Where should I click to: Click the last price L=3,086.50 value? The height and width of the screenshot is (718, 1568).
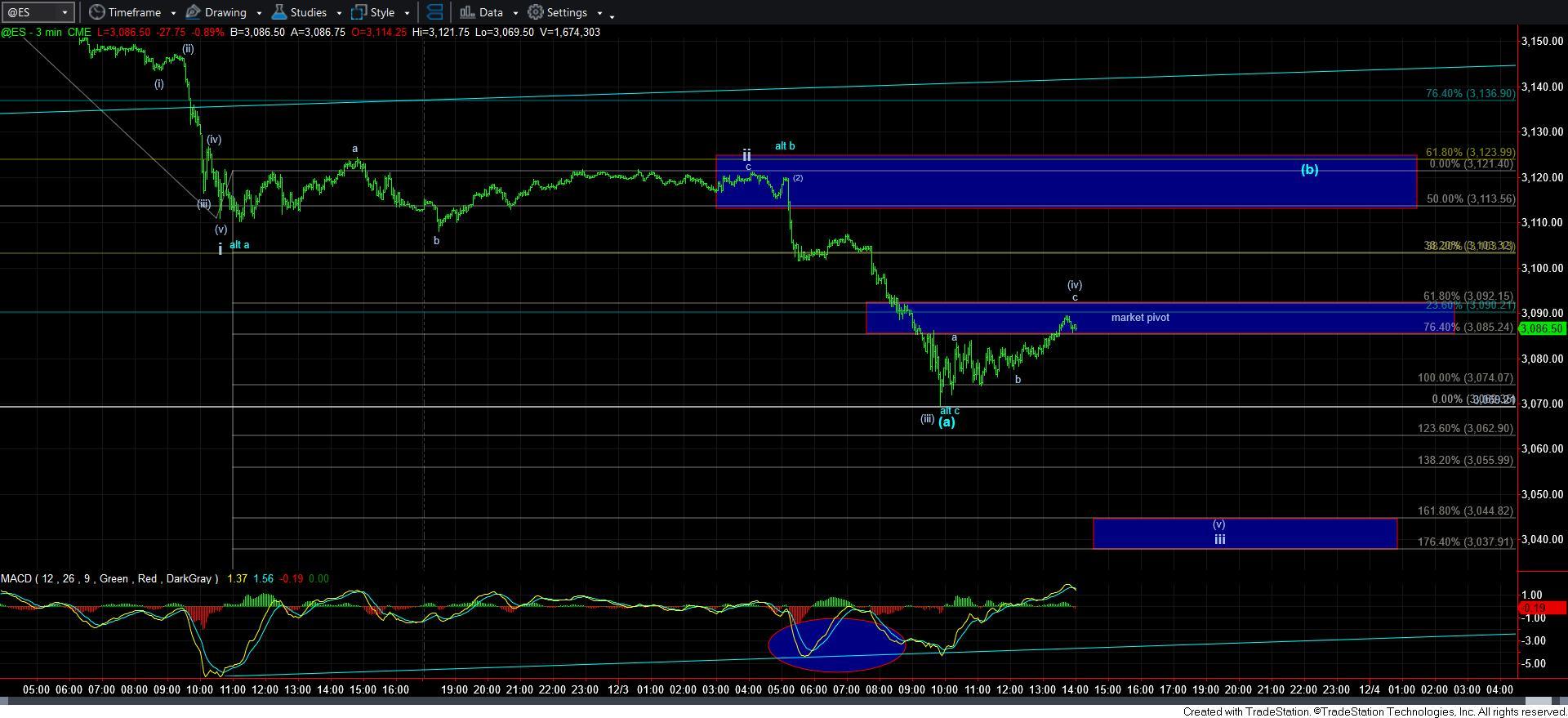pos(122,32)
